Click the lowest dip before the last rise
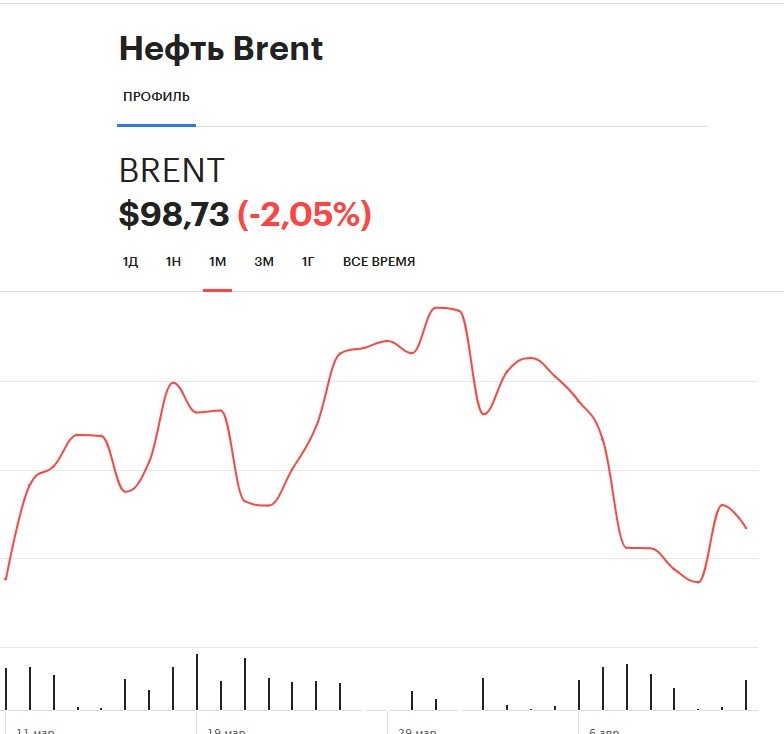 click(698, 582)
